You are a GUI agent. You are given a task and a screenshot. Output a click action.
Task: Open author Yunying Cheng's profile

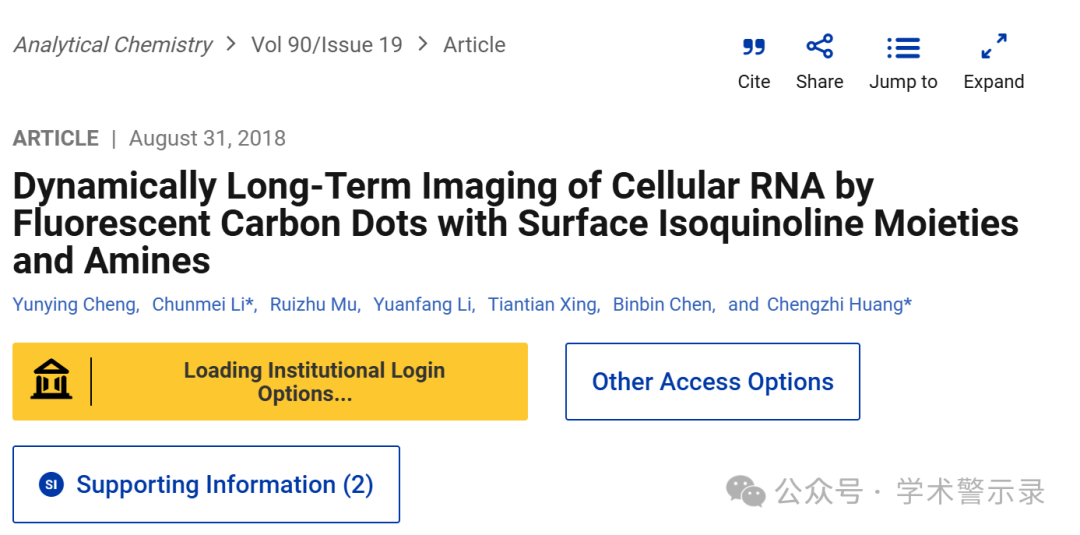pyautogui.click(x=74, y=304)
